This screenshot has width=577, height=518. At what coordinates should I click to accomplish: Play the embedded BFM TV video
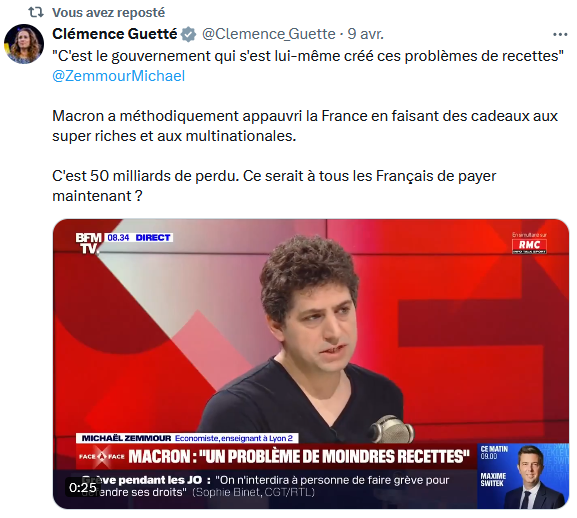pyautogui.click(x=311, y=364)
